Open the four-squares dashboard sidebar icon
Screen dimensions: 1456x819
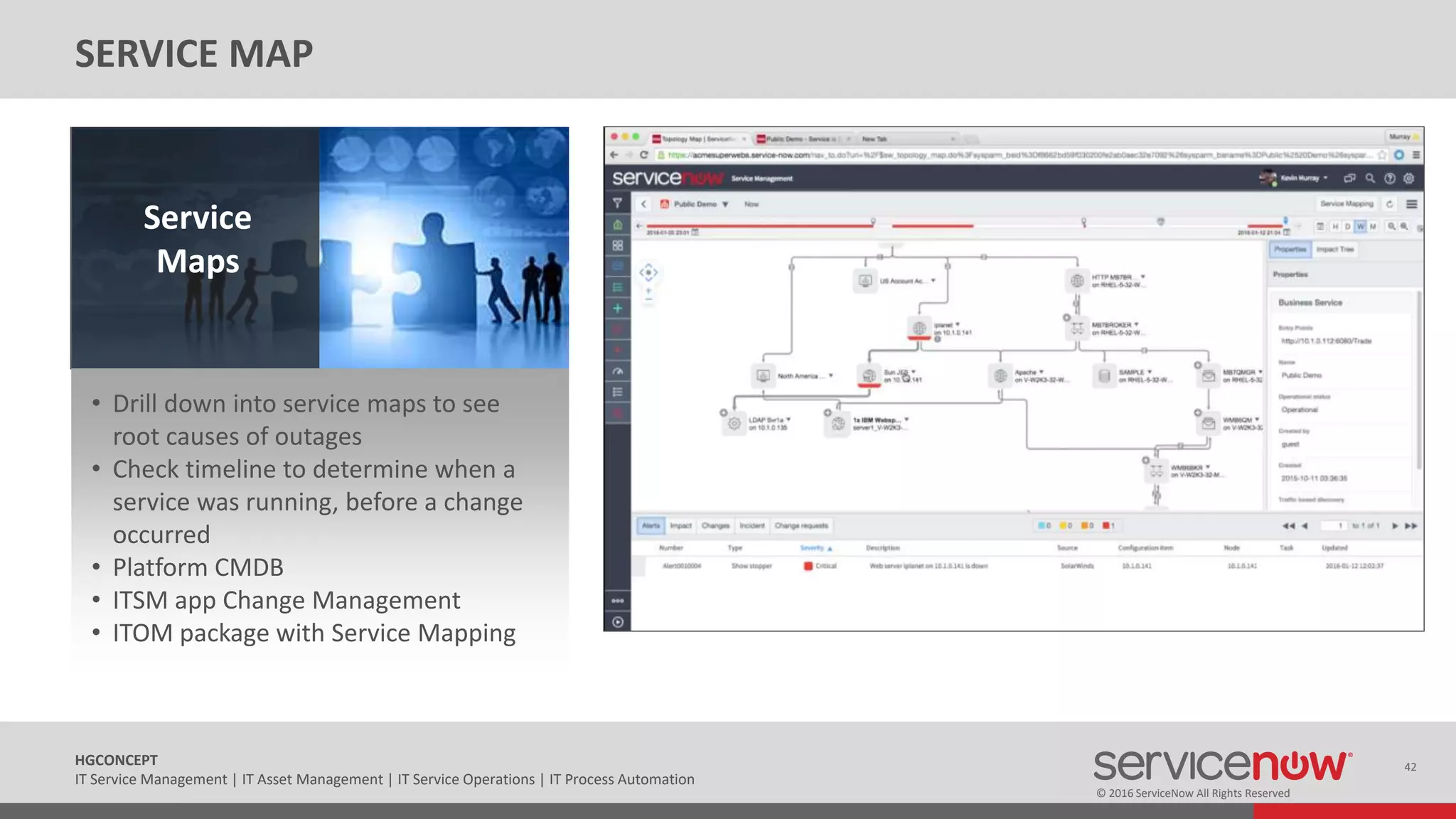[617, 245]
